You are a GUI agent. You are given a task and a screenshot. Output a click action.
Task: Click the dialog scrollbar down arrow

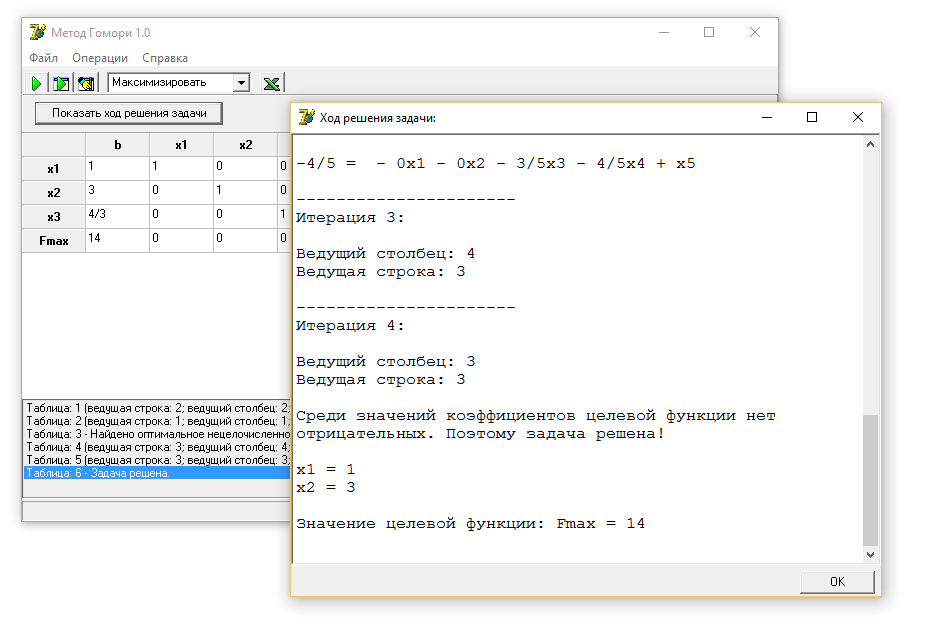871,554
